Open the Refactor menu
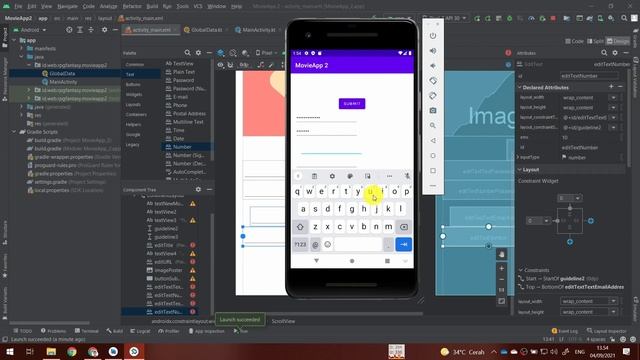This screenshot has width=640, height=360. coord(132,6)
